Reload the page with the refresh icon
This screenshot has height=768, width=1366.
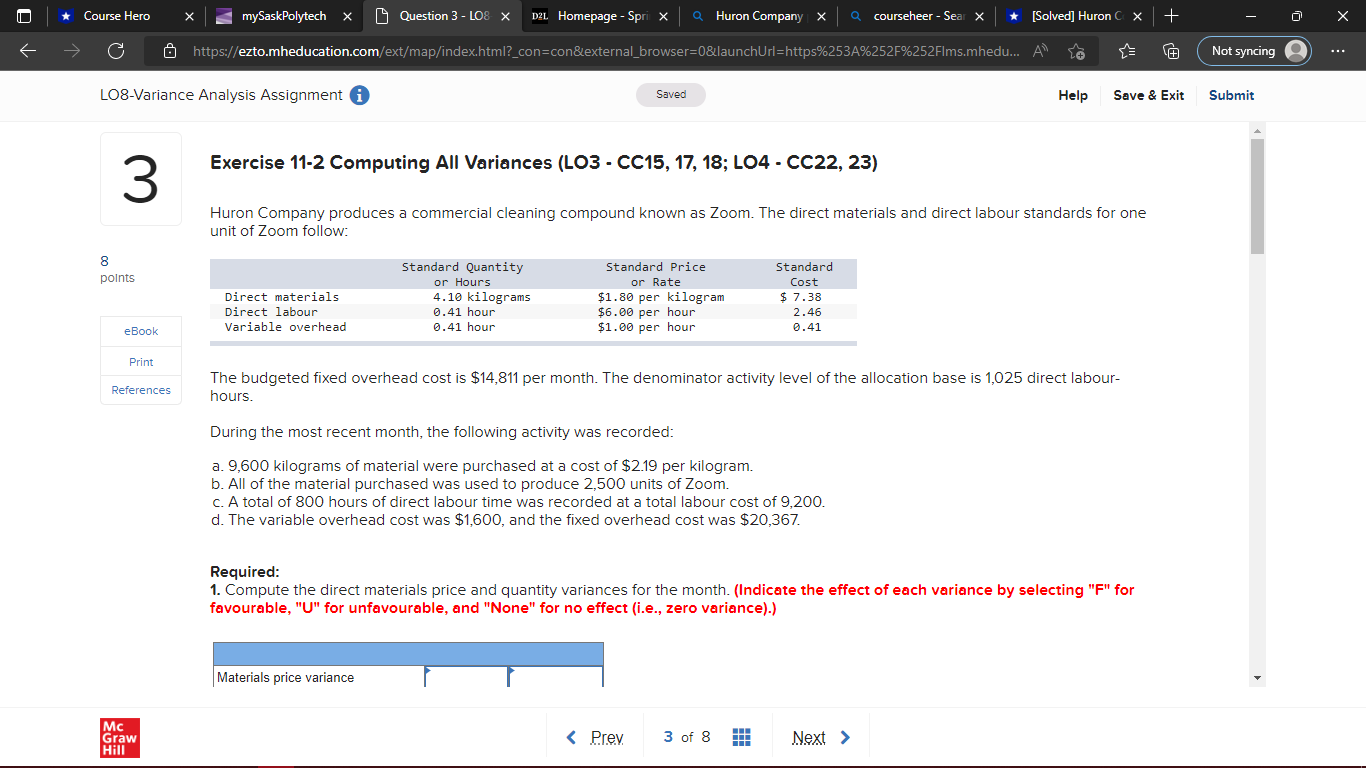point(115,51)
